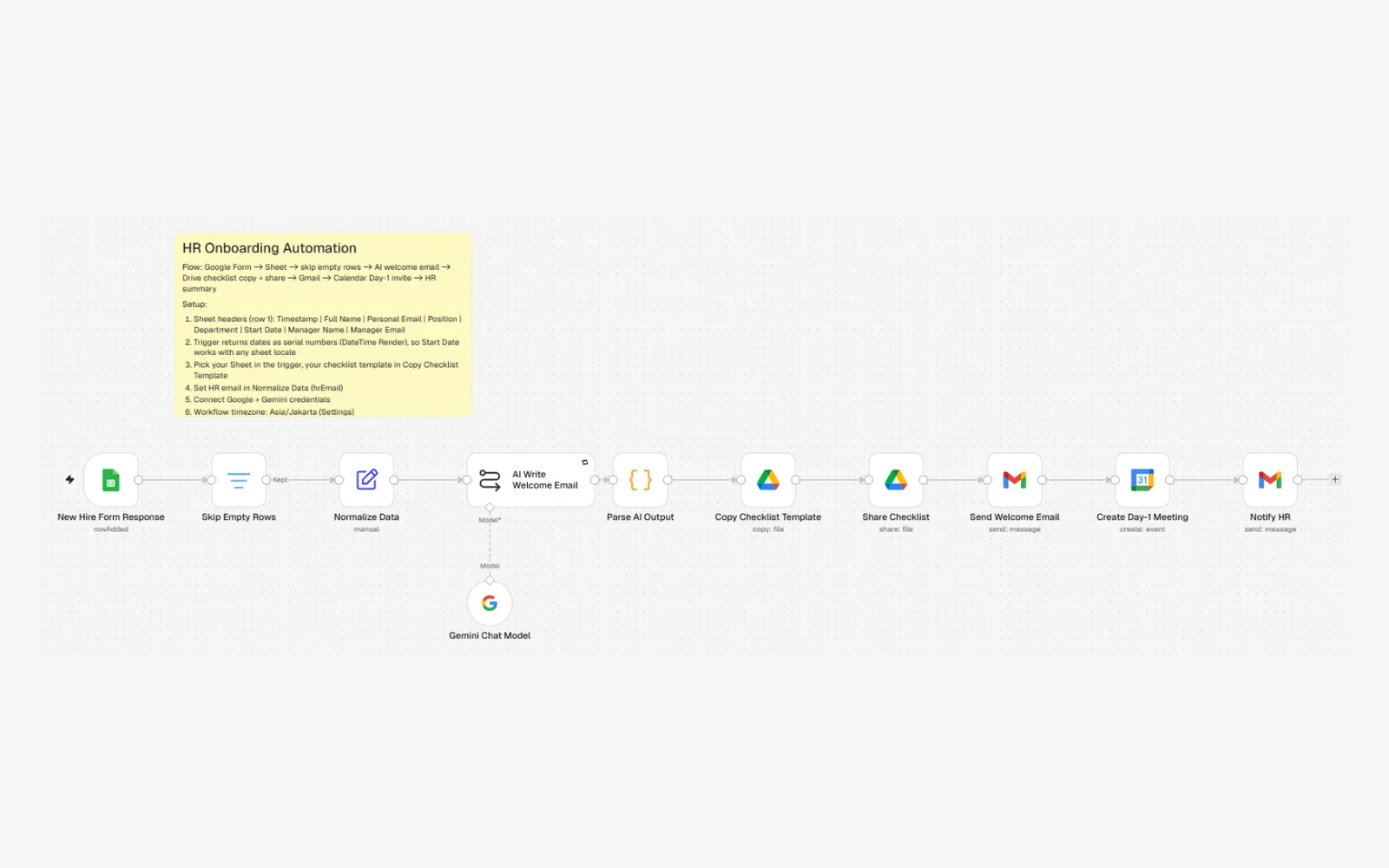Add a node after Notify HR

[x=1335, y=479]
